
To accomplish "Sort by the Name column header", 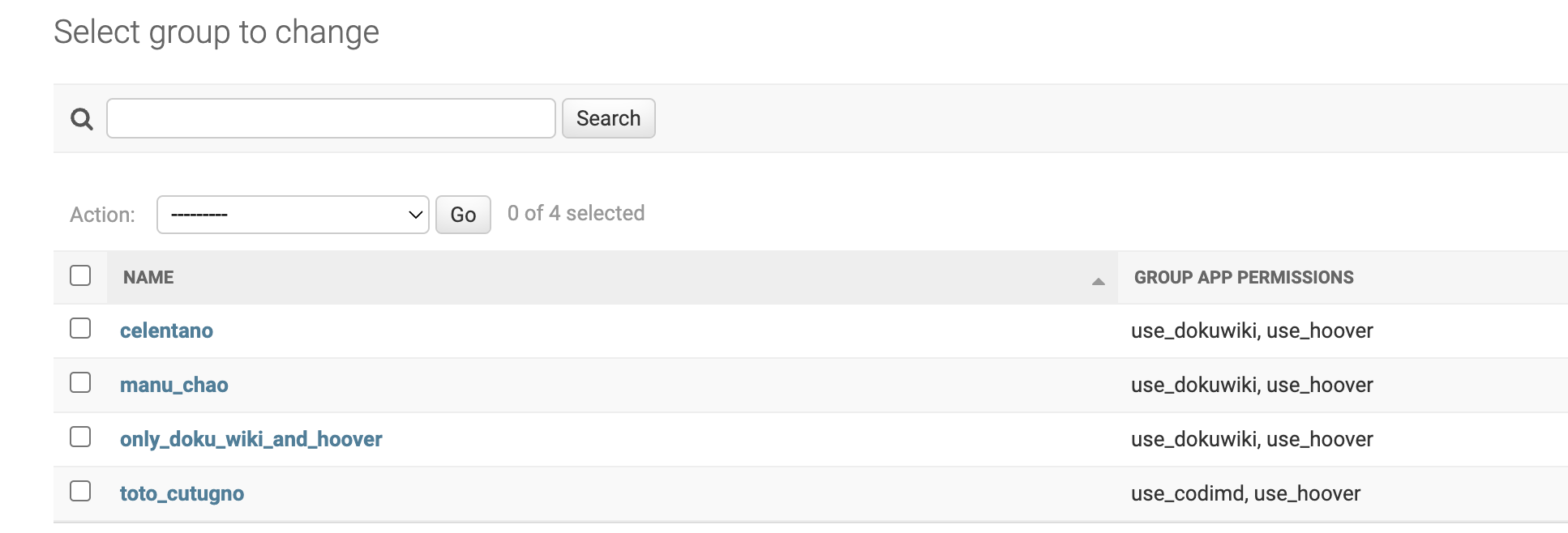I will (148, 277).
